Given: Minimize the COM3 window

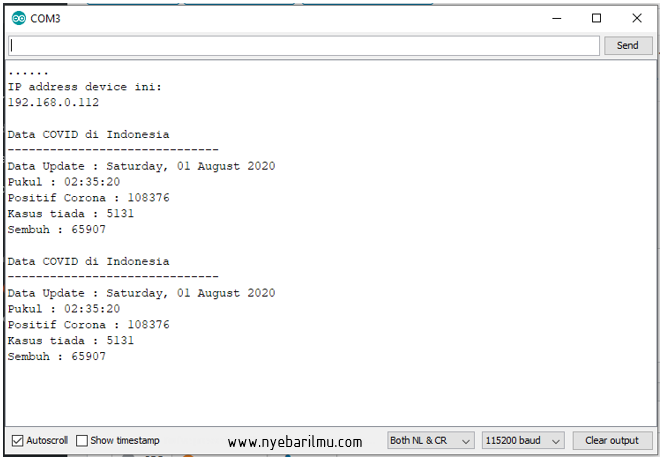Looking at the screenshot, I should pos(556,18).
